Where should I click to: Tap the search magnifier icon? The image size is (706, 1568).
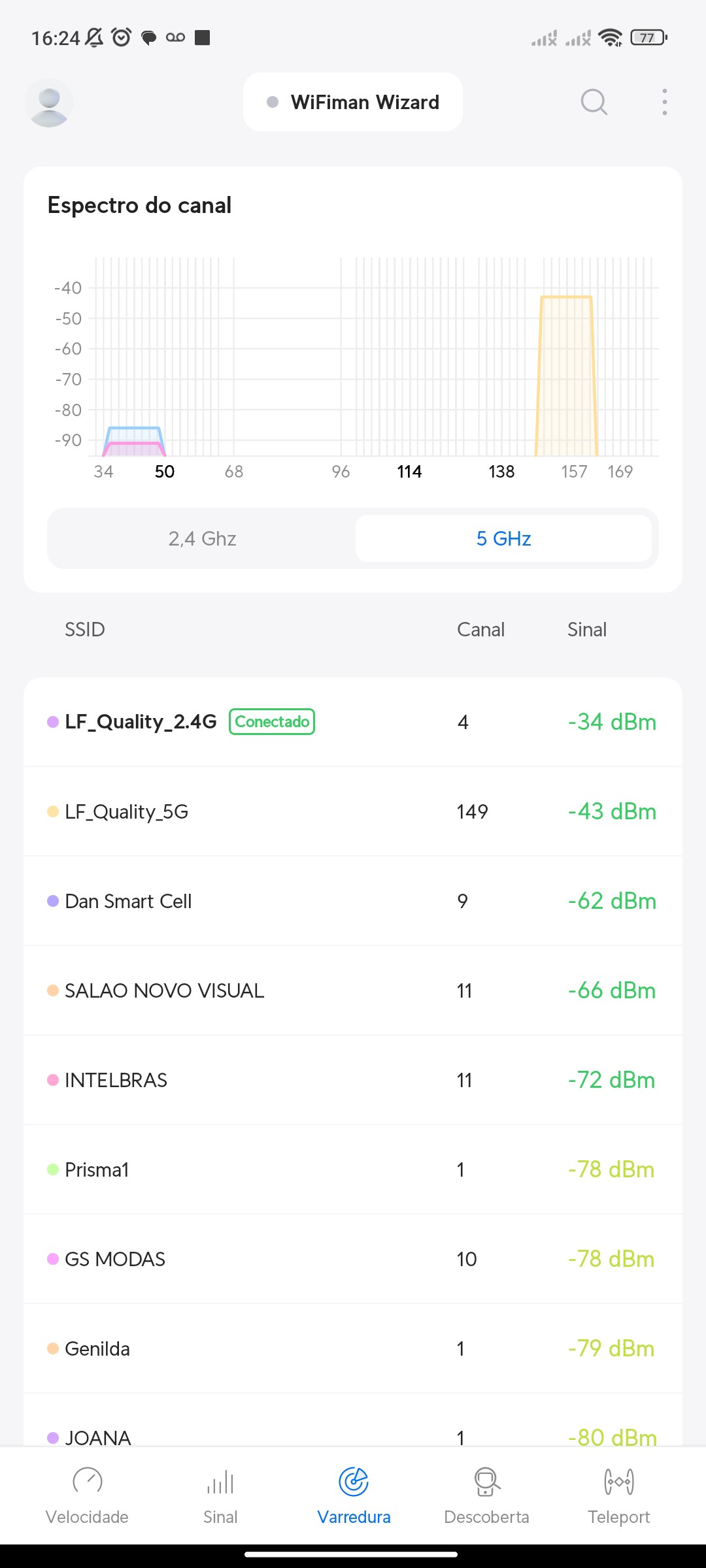(594, 102)
